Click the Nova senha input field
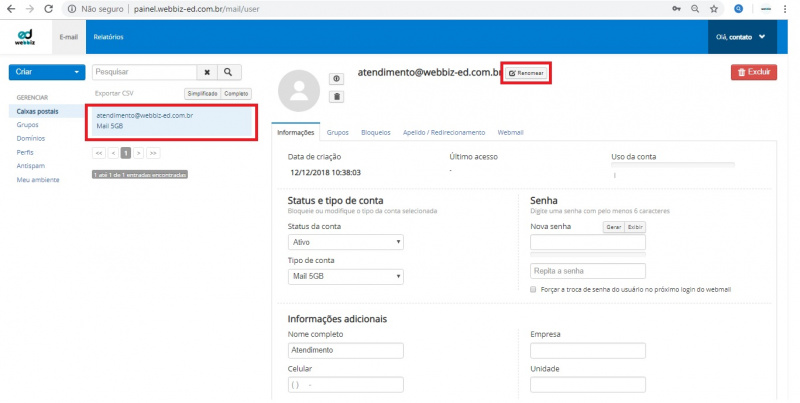 [587, 242]
